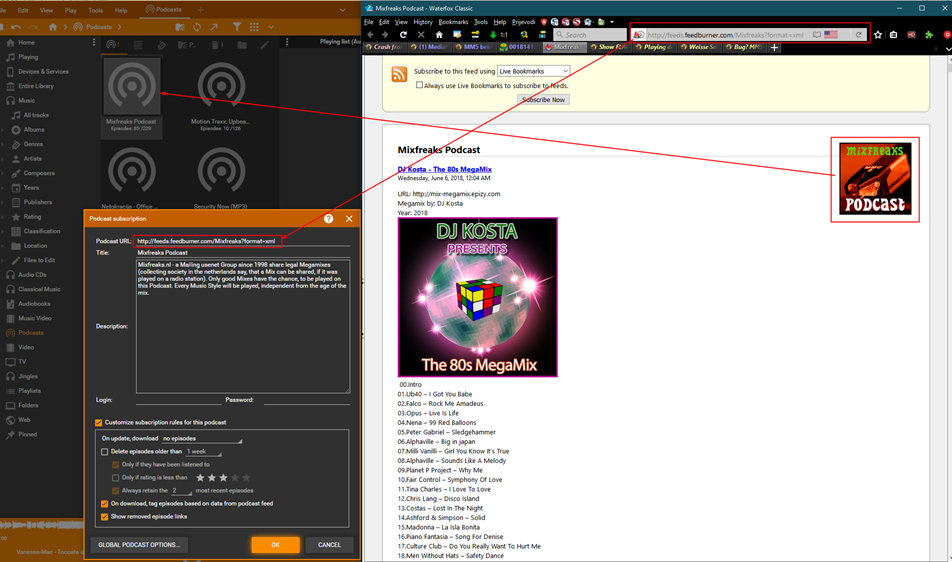Click the orange RSS feed icon
The height and width of the screenshot is (562, 952).
click(399, 74)
